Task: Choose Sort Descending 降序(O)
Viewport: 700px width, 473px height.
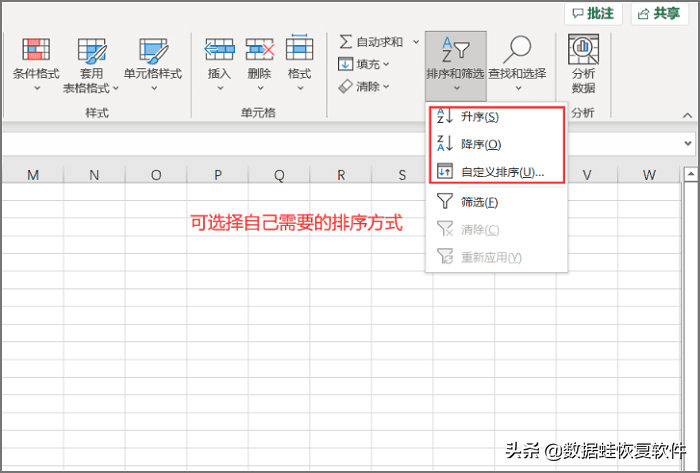Action: (x=496, y=144)
